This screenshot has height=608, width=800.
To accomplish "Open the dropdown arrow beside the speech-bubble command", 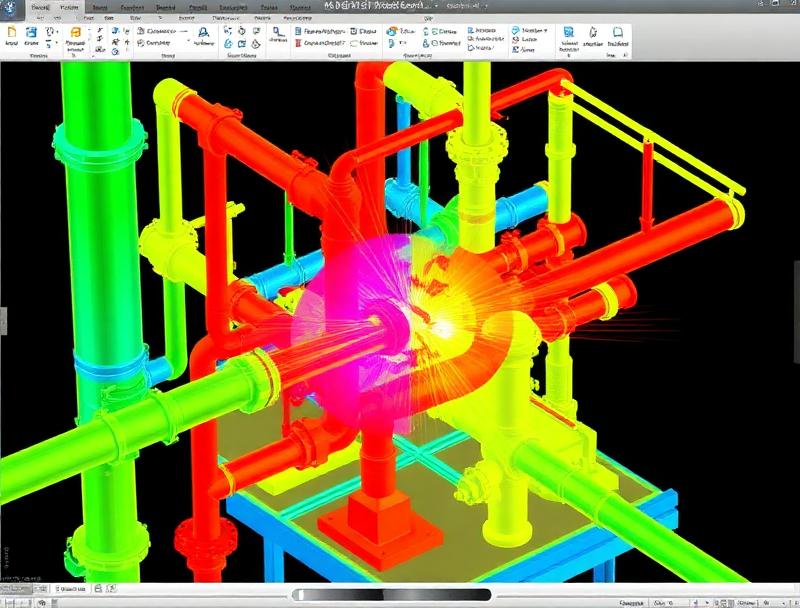I will 545,31.
